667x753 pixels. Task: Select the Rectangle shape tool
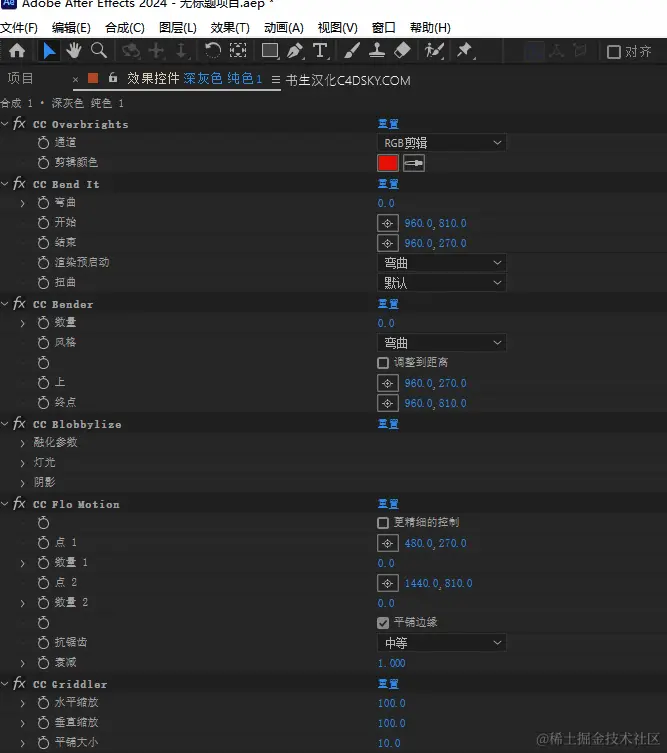click(270, 50)
